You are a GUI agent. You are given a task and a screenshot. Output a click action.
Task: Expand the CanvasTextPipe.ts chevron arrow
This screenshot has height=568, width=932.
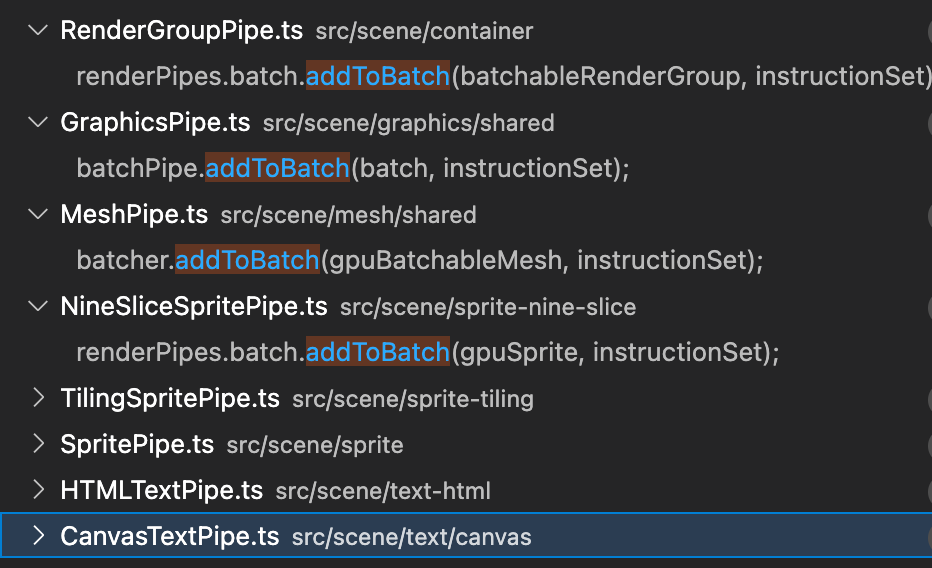[39, 536]
